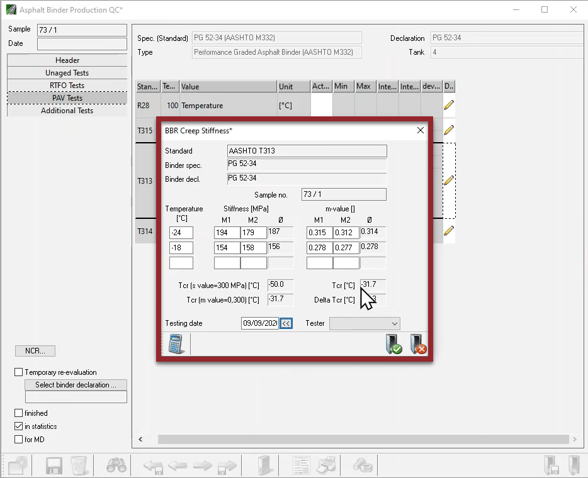Confirm dialog with green check door icon
This screenshot has height=478, width=588.
(x=393, y=344)
